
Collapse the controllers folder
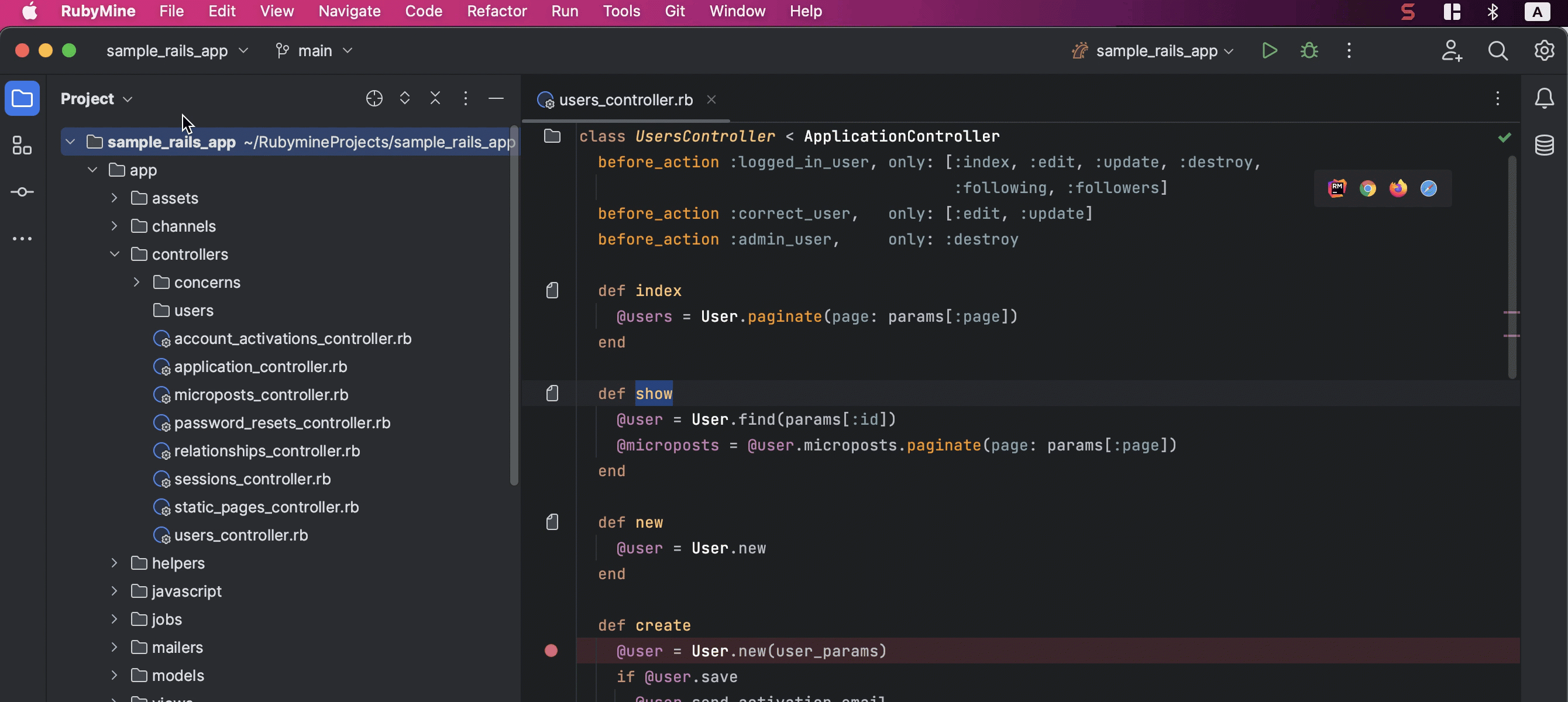(115, 254)
